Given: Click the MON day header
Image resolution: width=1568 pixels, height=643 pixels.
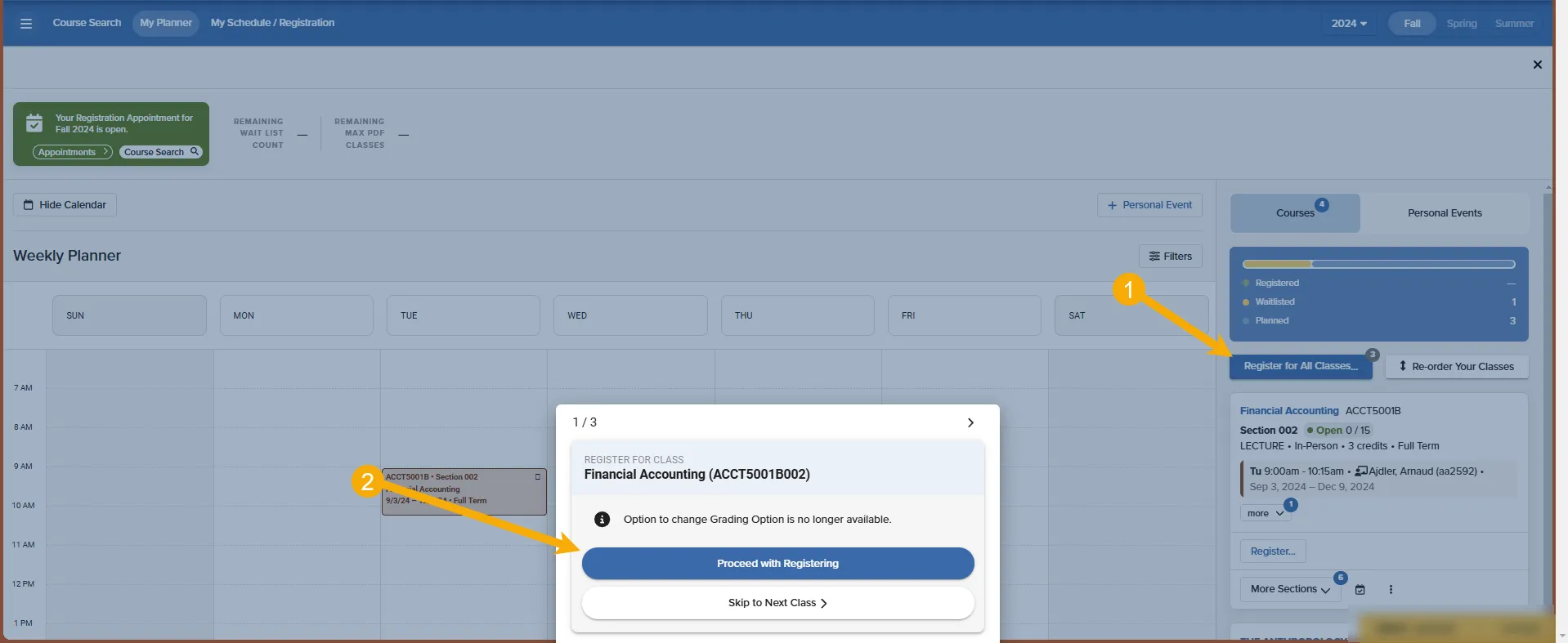Looking at the screenshot, I should pyautogui.click(x=296, y=315).
